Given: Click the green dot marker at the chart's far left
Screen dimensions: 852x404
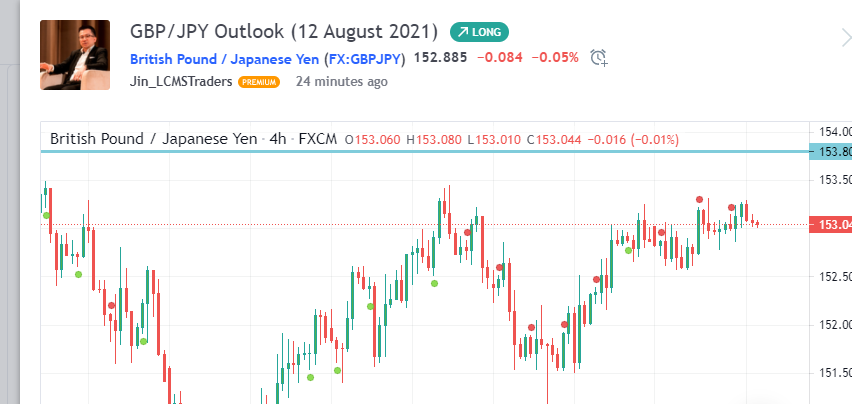Looking at the screenshot, I should point(46,214).
